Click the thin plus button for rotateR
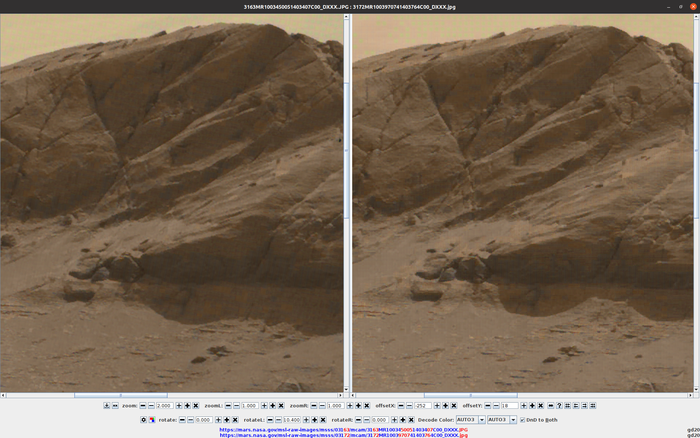Image resolution: width=700 pixels, height=438 pixels. pyautogui.click(x=394, y=420)
